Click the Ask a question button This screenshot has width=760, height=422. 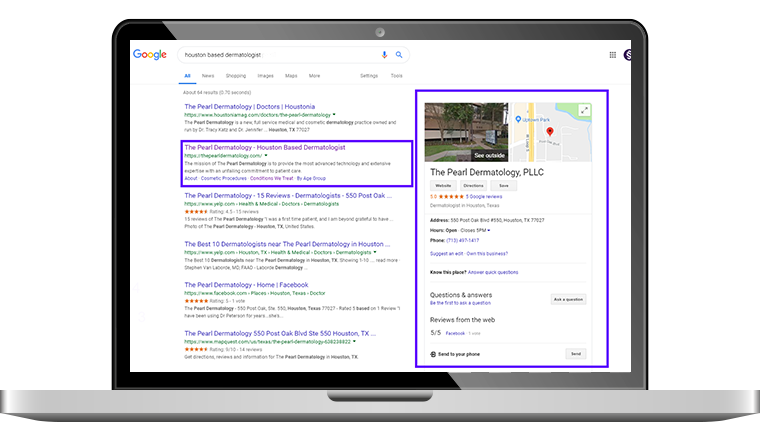pyautogui.click(x=568, y=299)
